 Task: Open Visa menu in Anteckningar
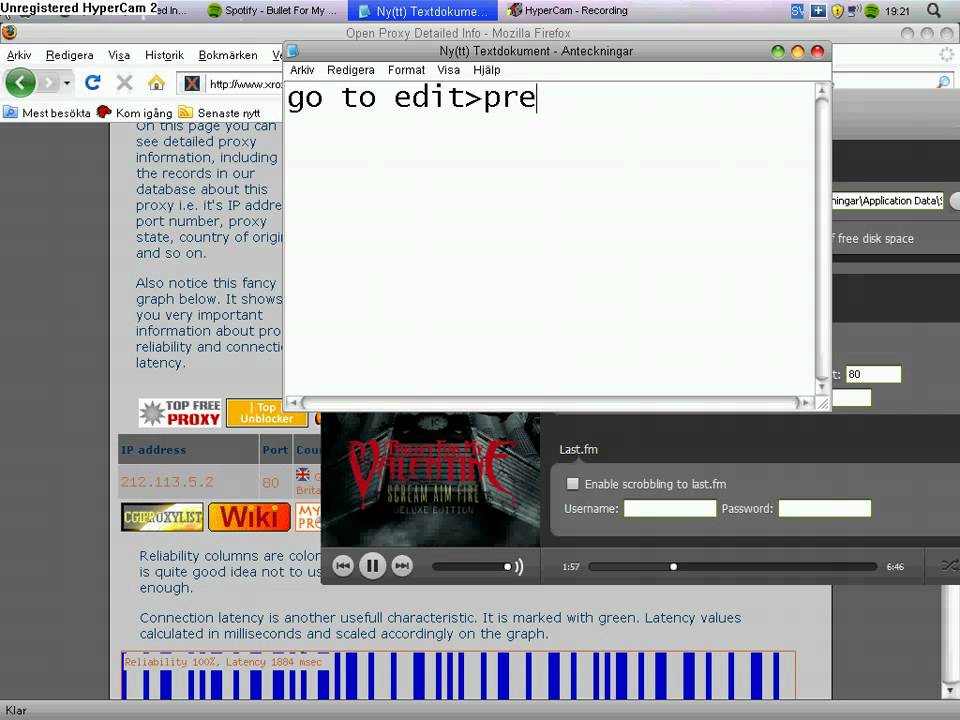(448, 70)
